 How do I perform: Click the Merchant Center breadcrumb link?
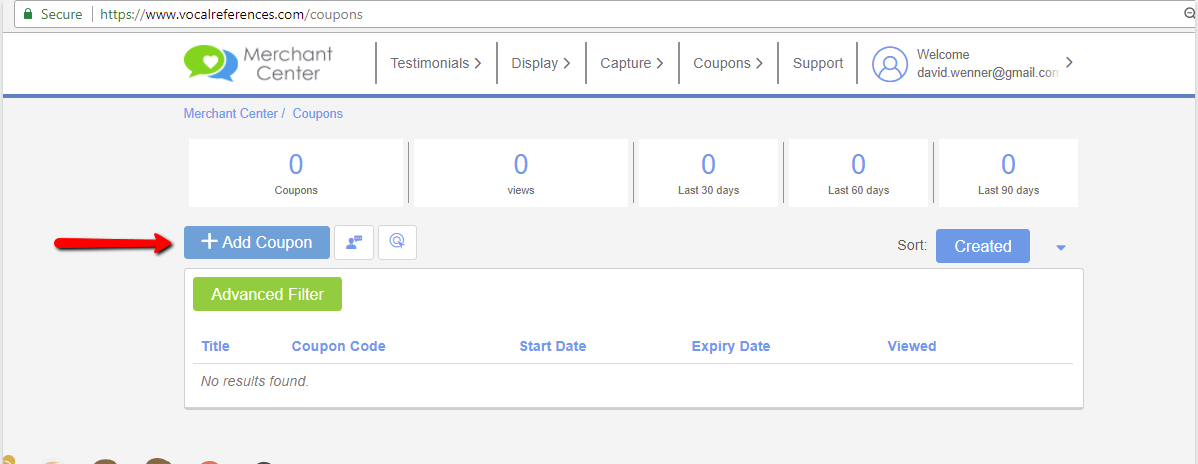[231, 114]
